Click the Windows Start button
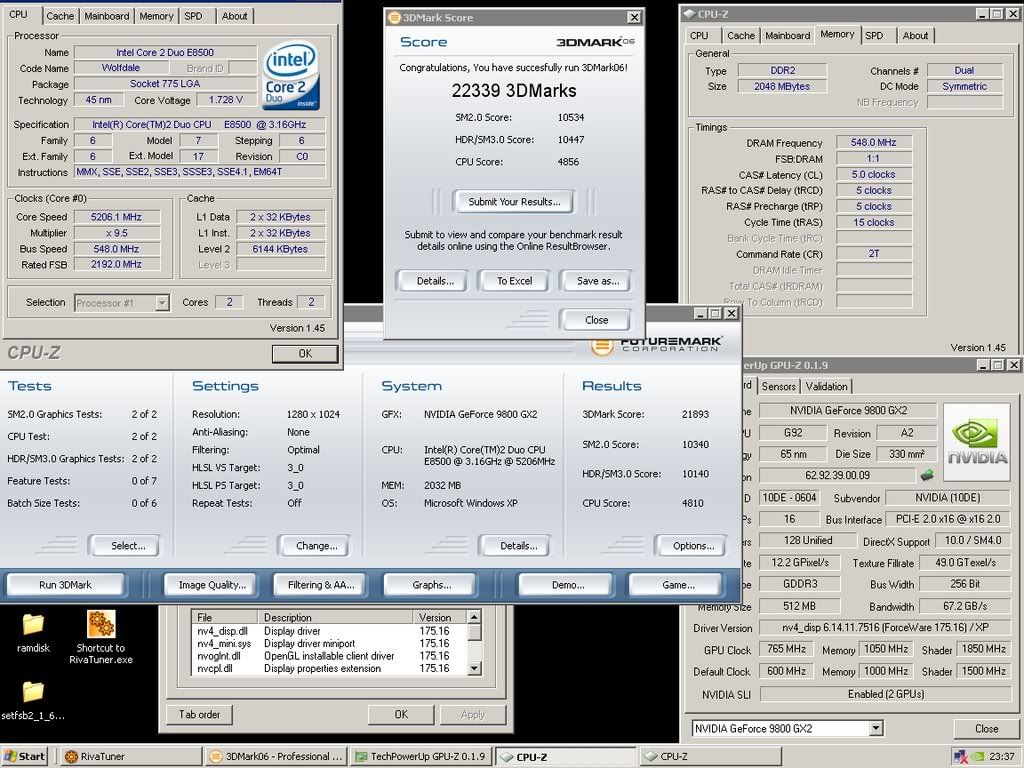 (x=25, y=756)
